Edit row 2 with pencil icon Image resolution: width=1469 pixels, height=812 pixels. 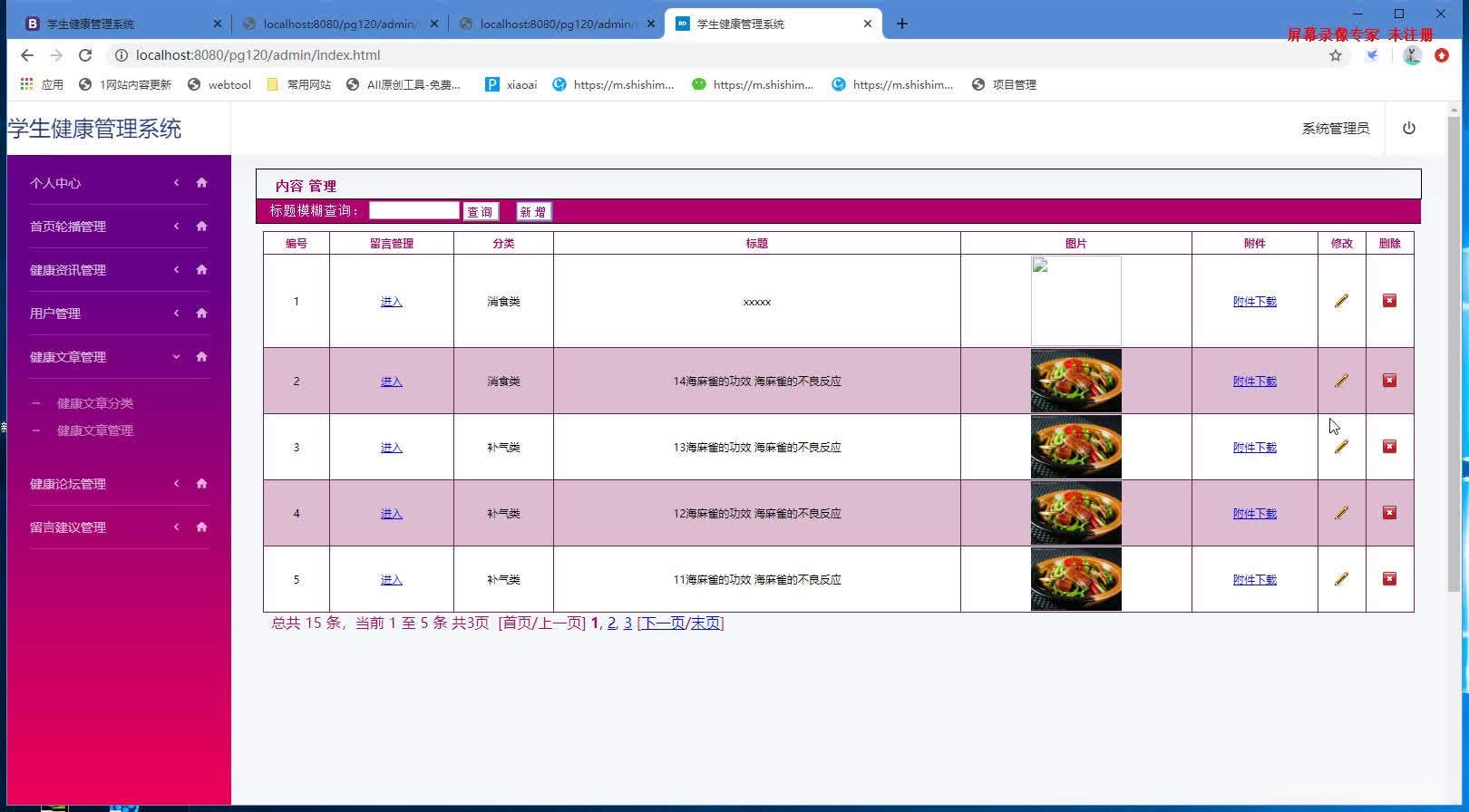click(x=1341, y=381)
